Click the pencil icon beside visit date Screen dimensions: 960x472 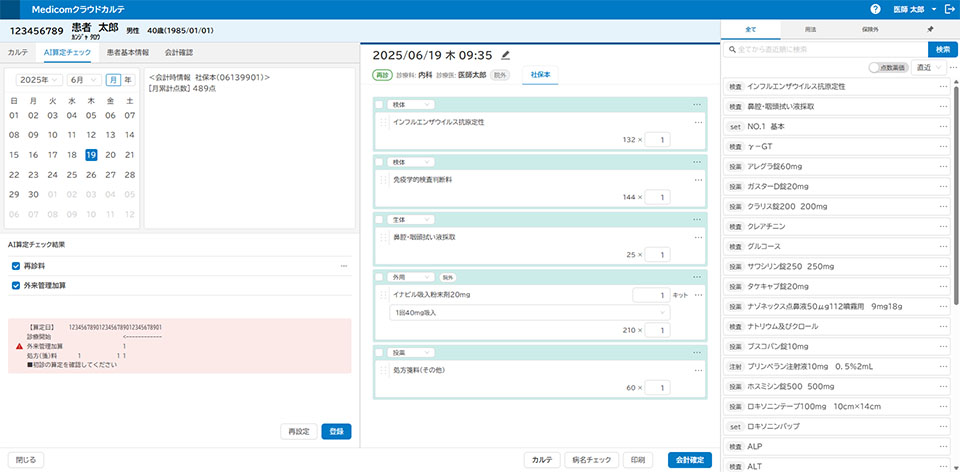point(505,55)
